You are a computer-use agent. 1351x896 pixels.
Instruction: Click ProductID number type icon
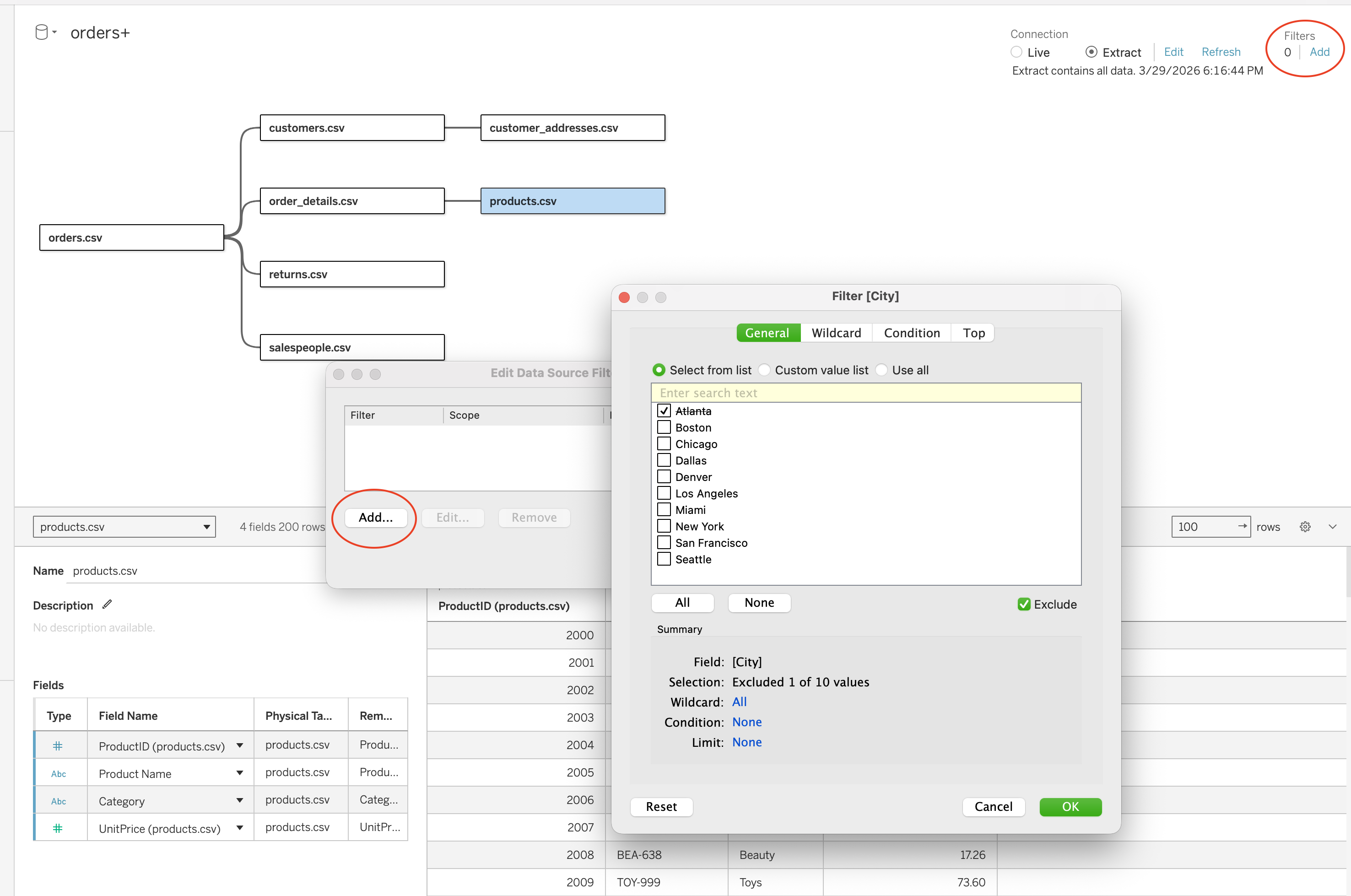click(x=58, y=746)
